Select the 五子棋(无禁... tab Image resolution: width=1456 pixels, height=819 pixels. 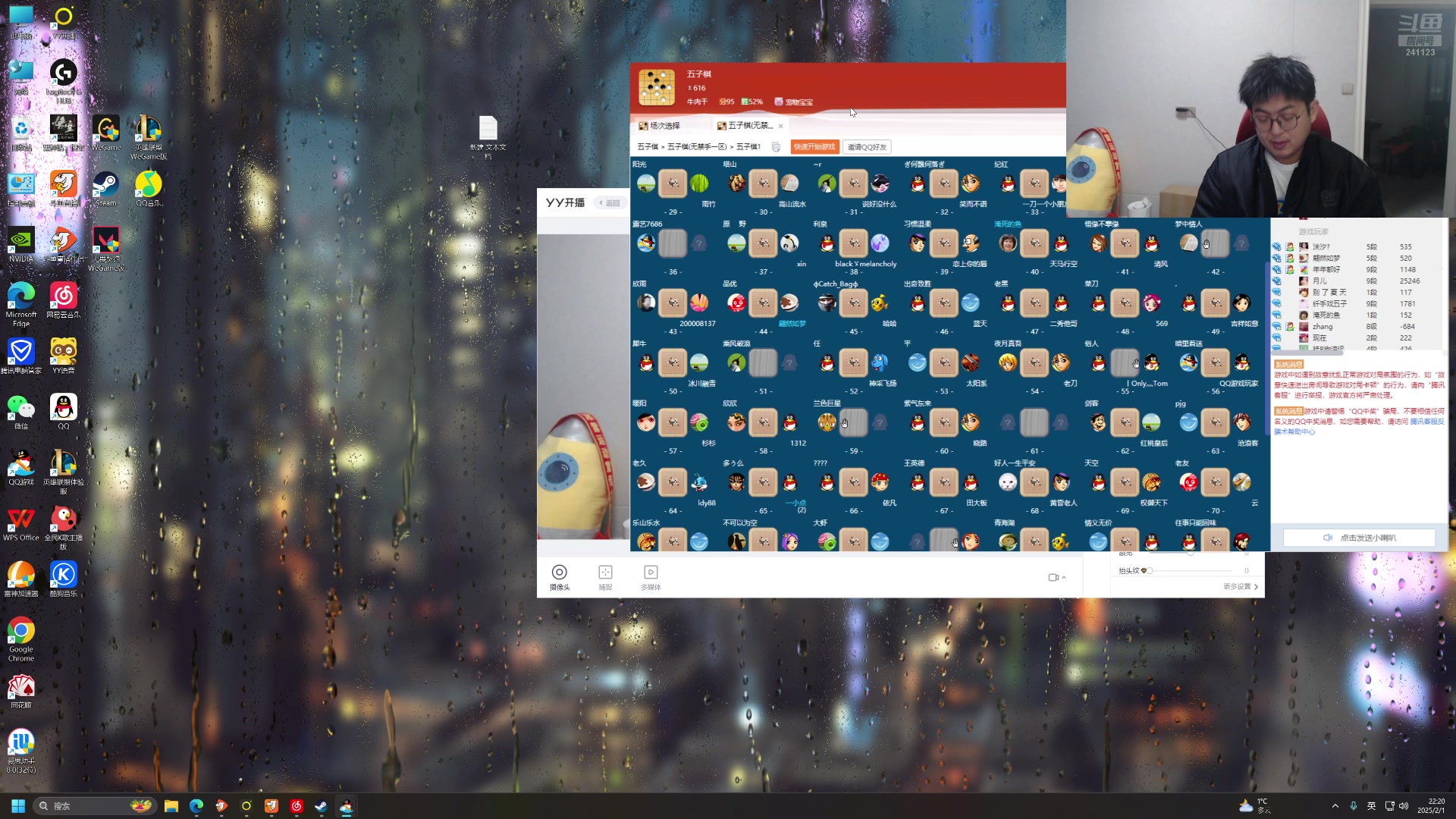[745, 126]
